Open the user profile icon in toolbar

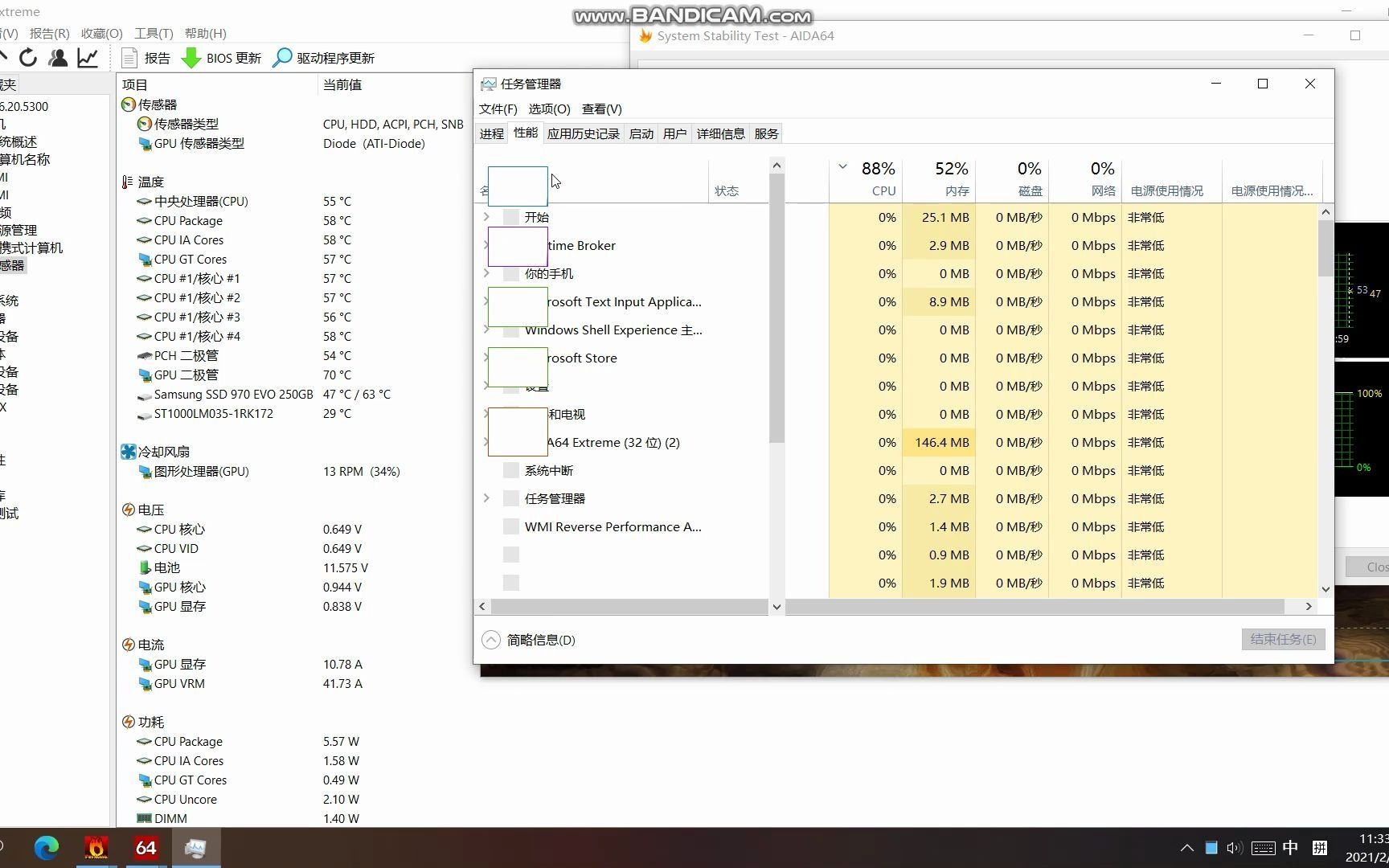click(58, 57)
